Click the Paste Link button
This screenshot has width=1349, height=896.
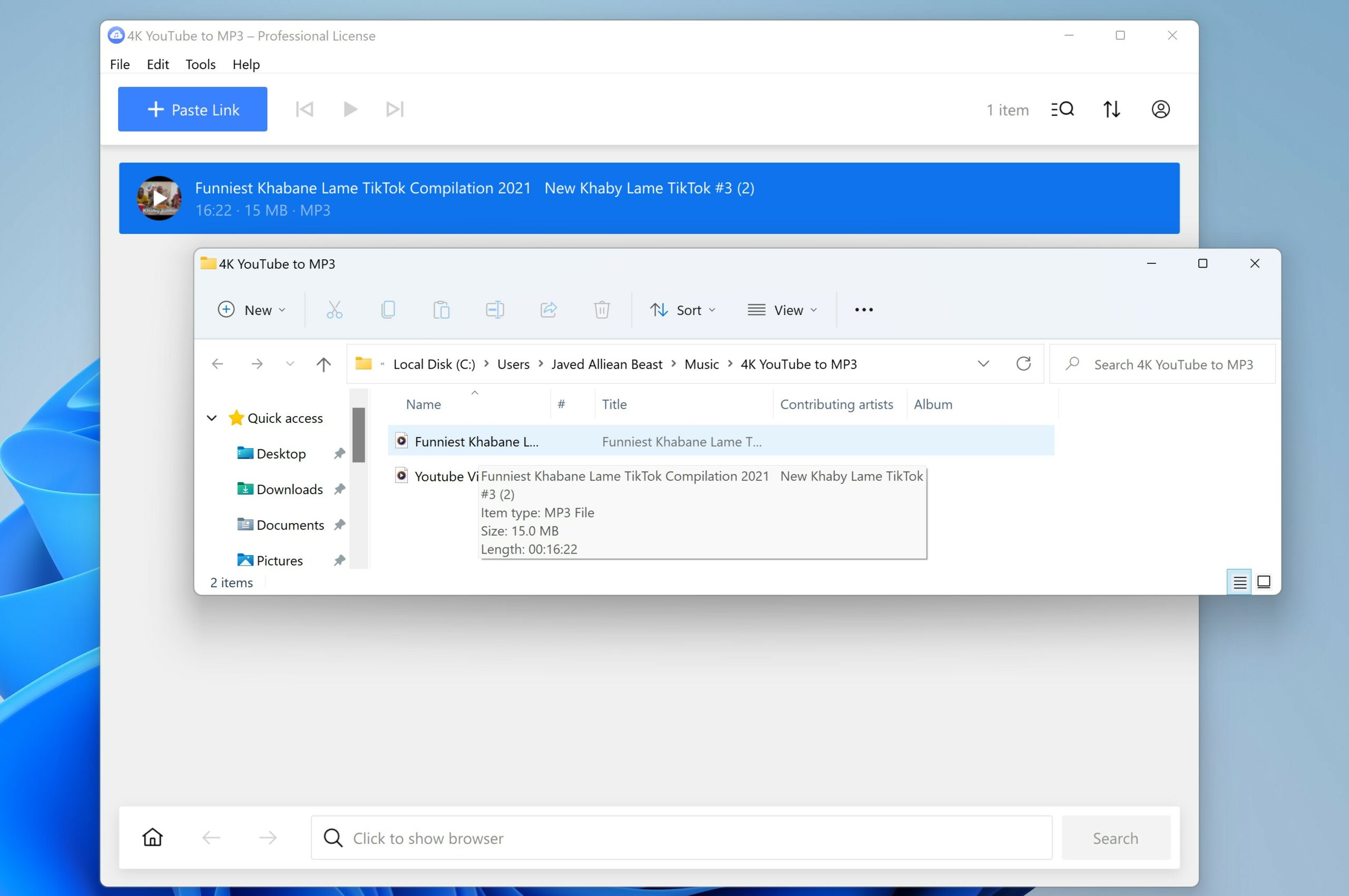(x=193, y=109)
